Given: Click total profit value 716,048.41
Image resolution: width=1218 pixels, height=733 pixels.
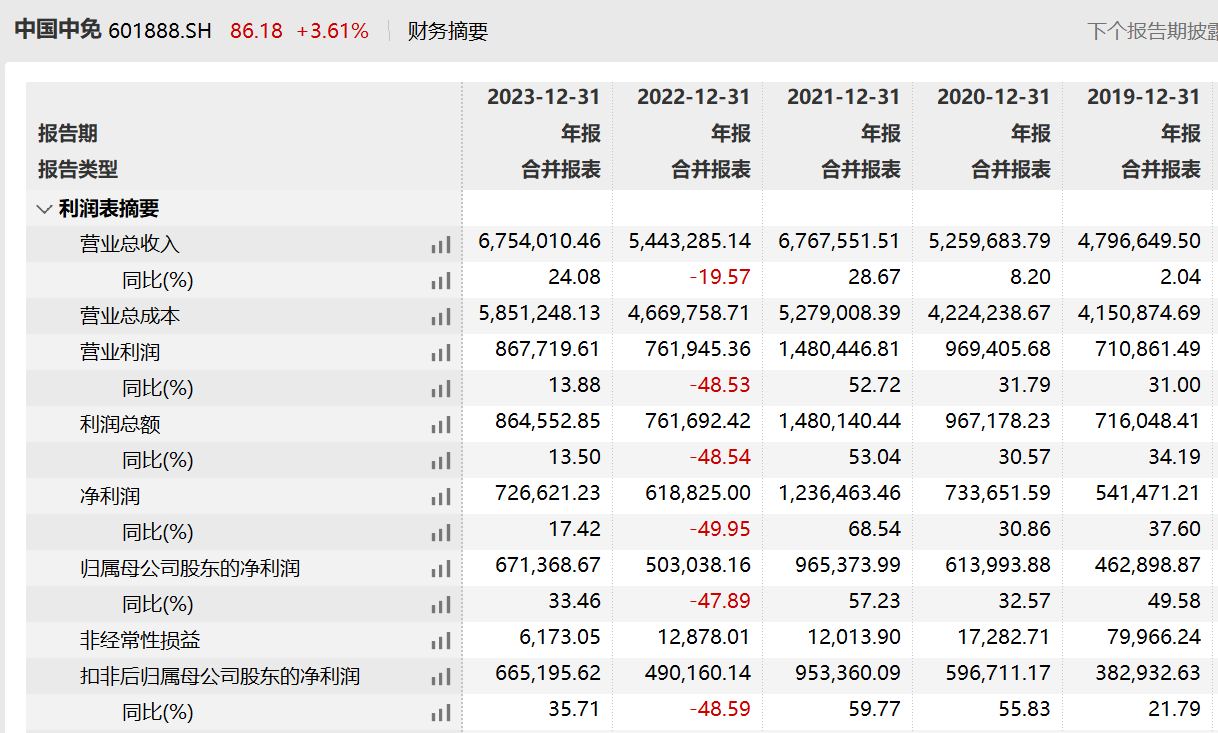Looking at the screenshot, I should [1148, 421].
